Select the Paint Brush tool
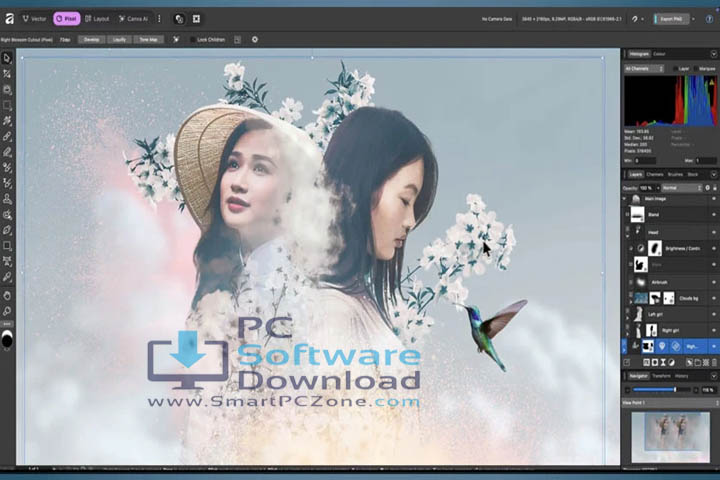 click(x=7, y=136)
